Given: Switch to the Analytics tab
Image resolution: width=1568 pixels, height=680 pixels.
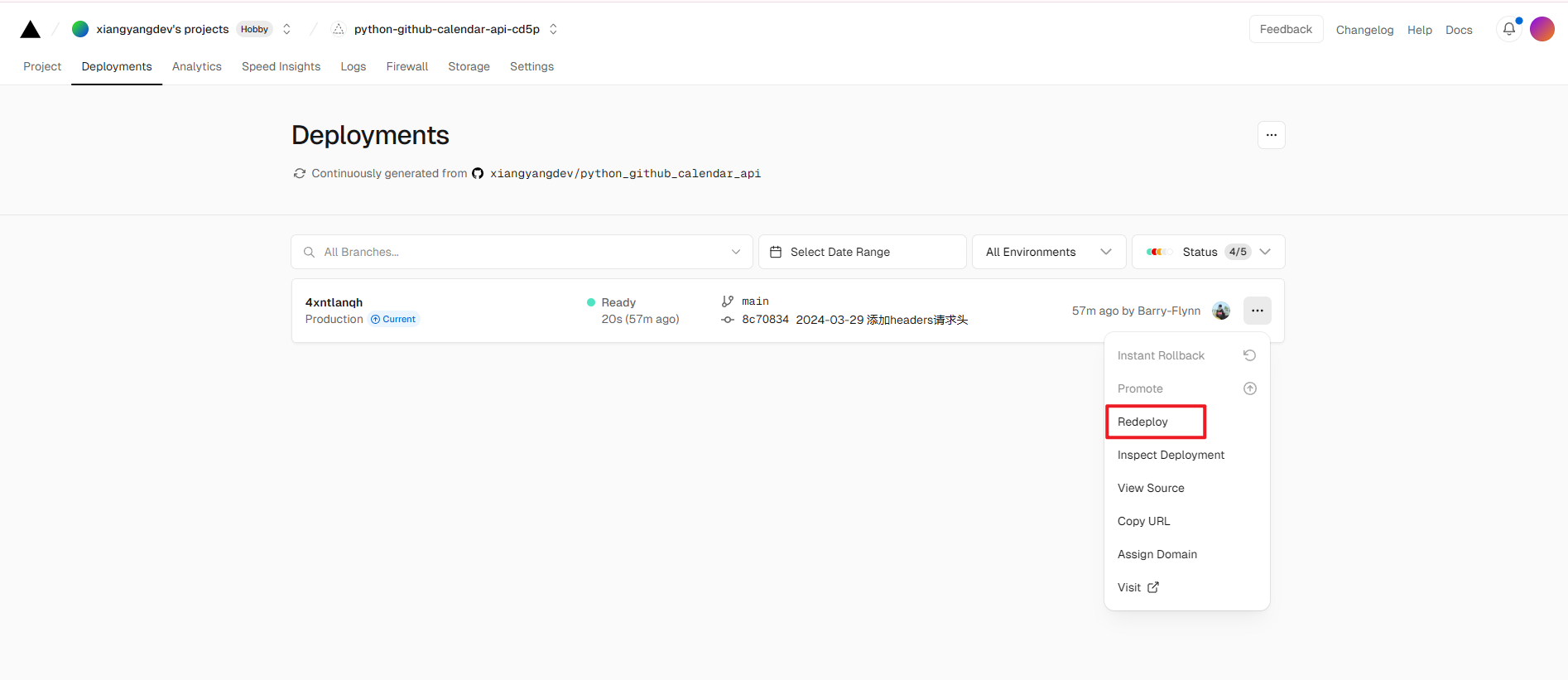Looking at the screenshot, I should point(197,66).
